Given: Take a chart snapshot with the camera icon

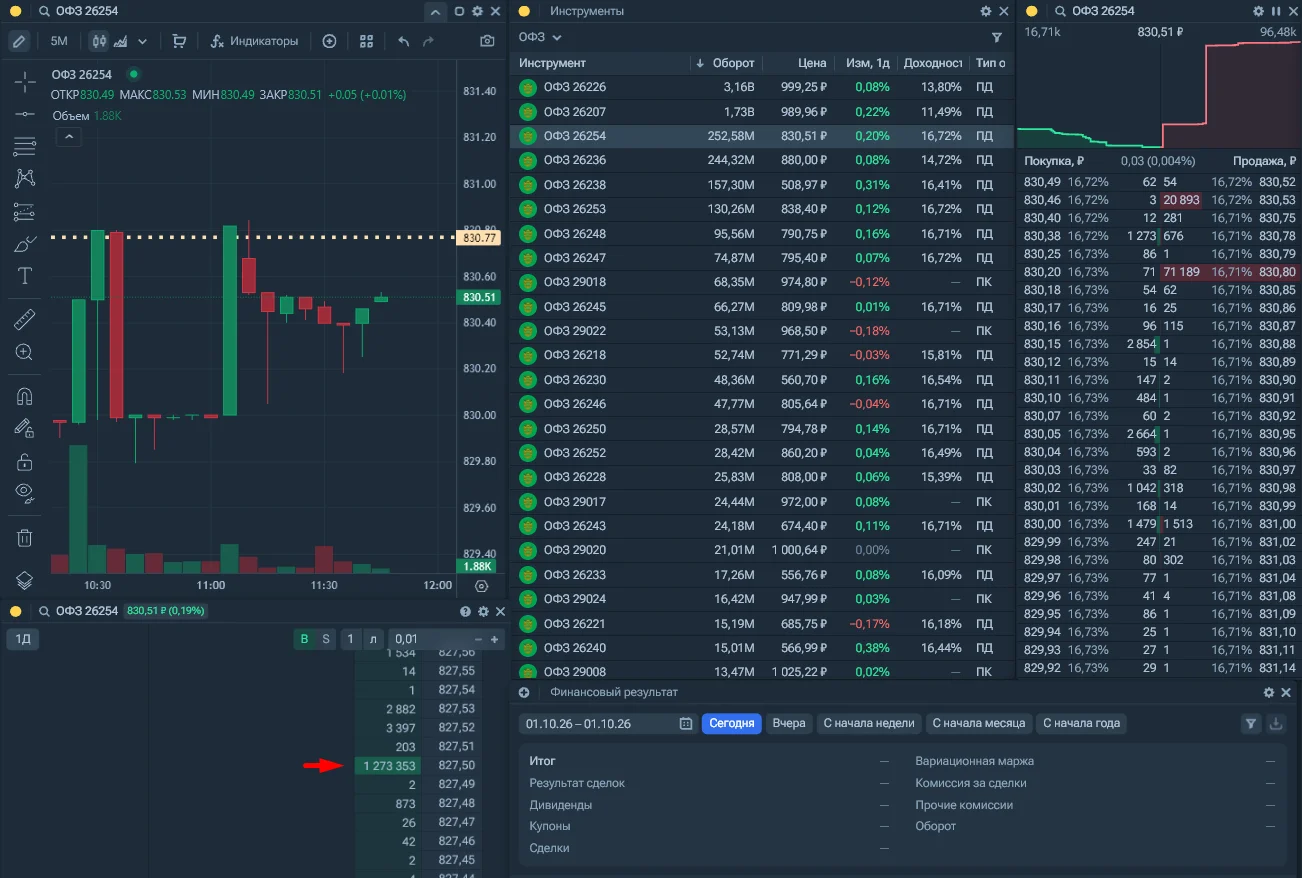Looking at the screenshot, I should [x=487, y=41].
